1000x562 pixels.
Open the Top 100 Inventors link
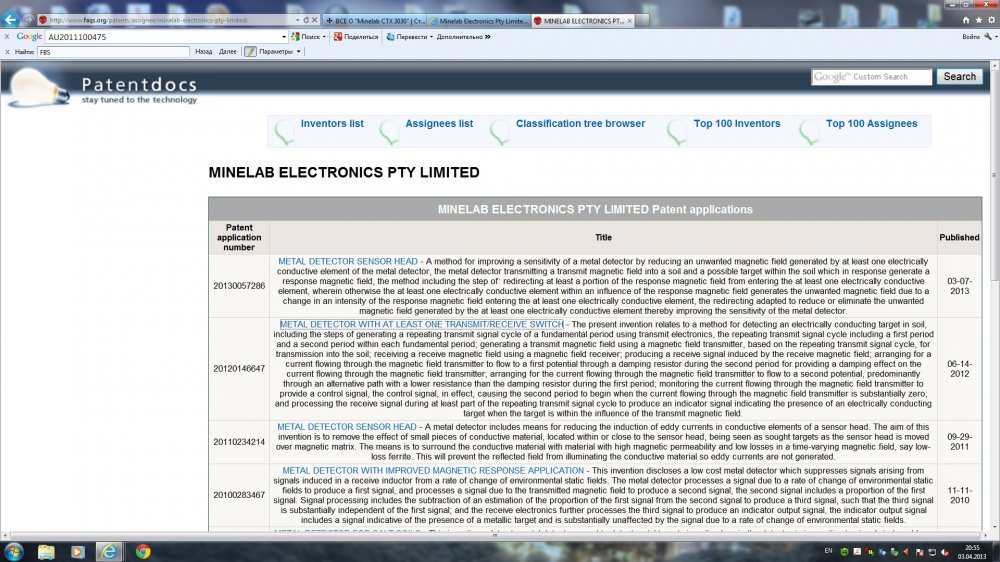click(737, 124)
